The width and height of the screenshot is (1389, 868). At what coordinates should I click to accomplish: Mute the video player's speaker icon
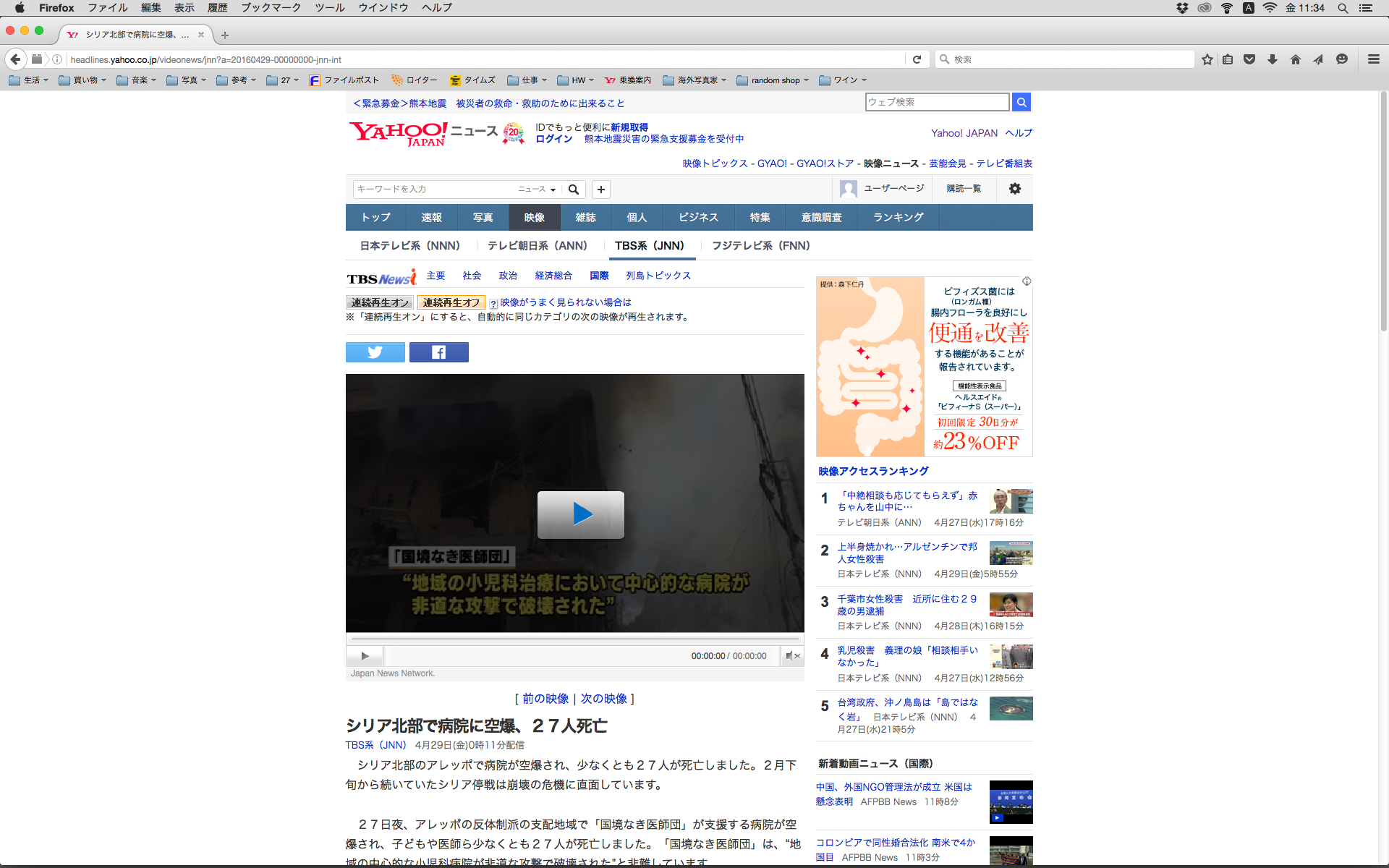(792, 656)
